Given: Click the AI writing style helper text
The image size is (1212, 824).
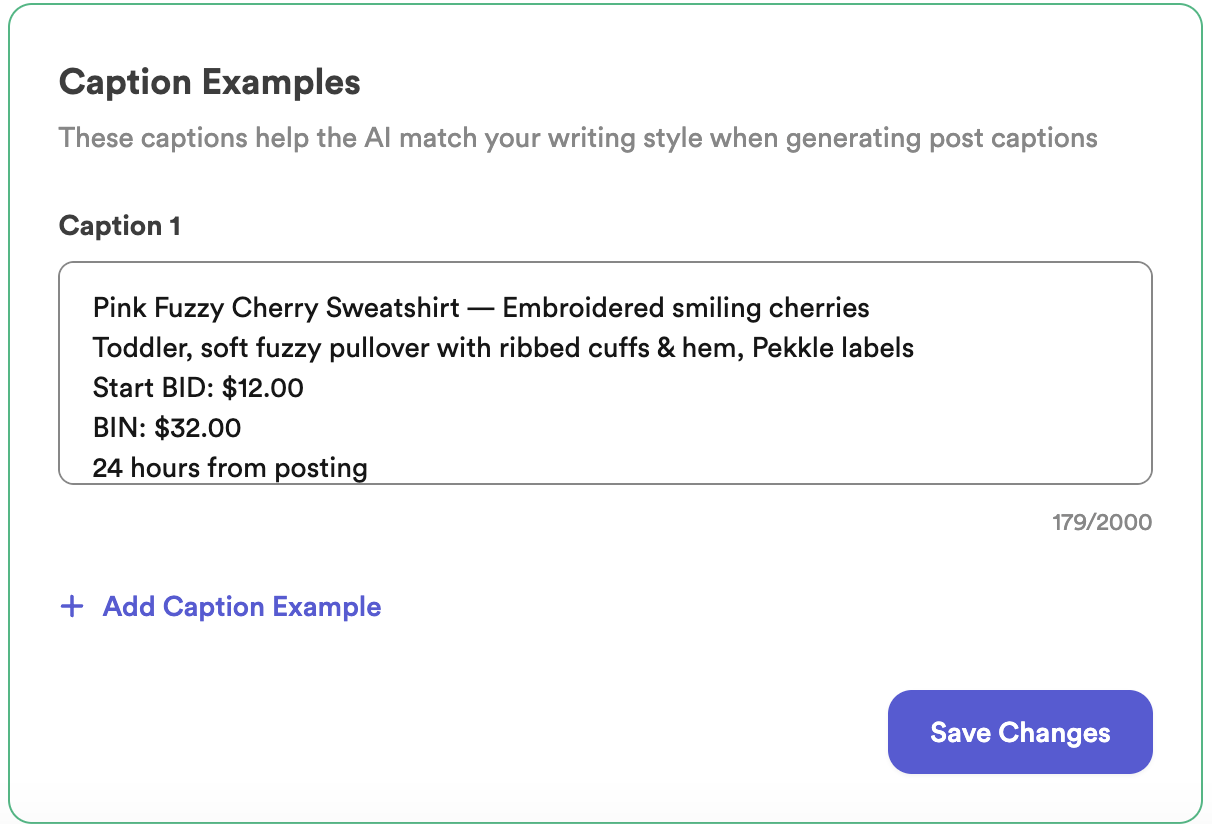Looking at the screenshot, I should (578, 138).
